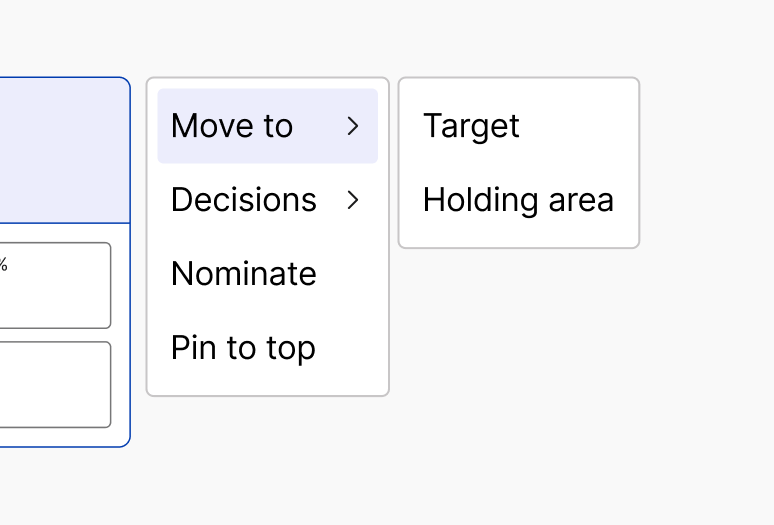Expand the Decisions submenu item
Viewport: 774px width, 525px height.
268,200
